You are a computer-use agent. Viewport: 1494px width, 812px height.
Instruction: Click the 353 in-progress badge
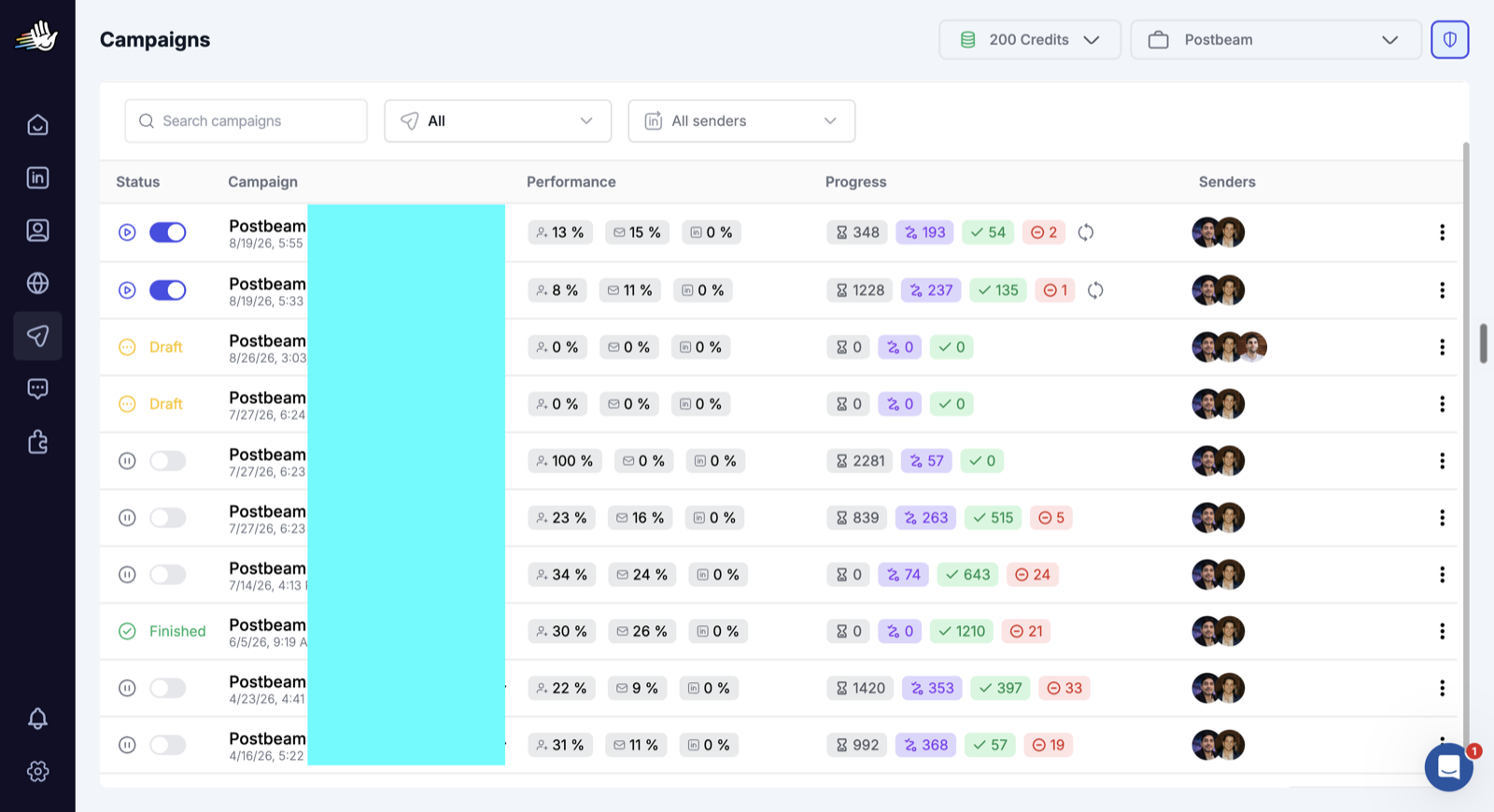coord(932,688)
